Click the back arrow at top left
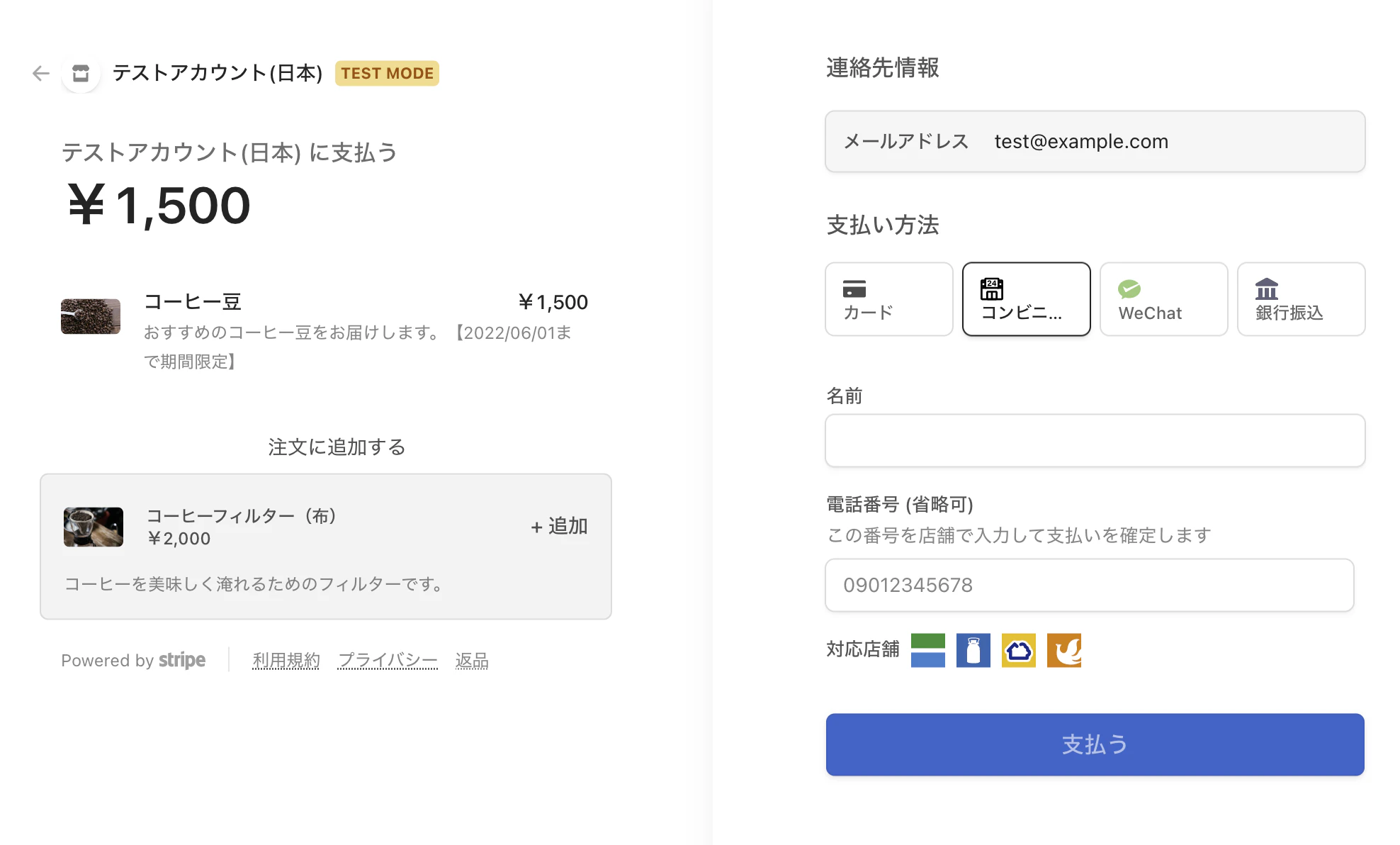 click(x=40, y=73)
